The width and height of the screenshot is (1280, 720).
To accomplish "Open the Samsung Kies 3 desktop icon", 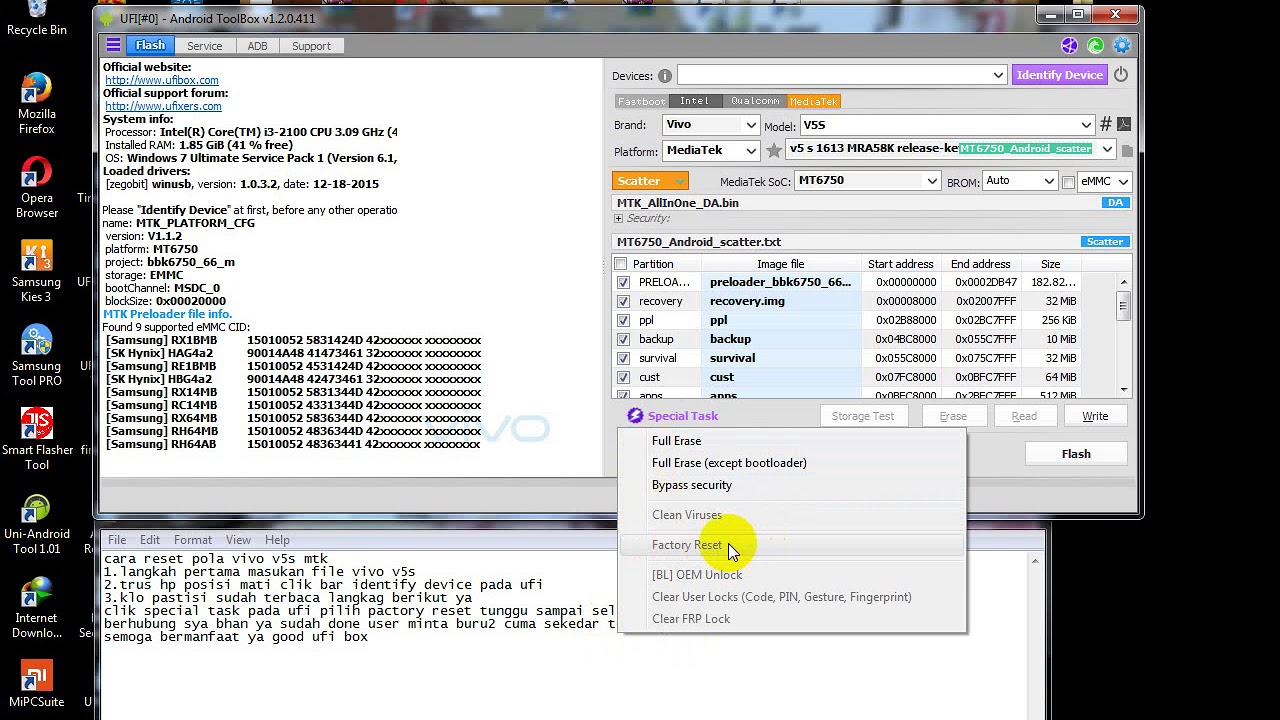I will click(x=36, y=270).
